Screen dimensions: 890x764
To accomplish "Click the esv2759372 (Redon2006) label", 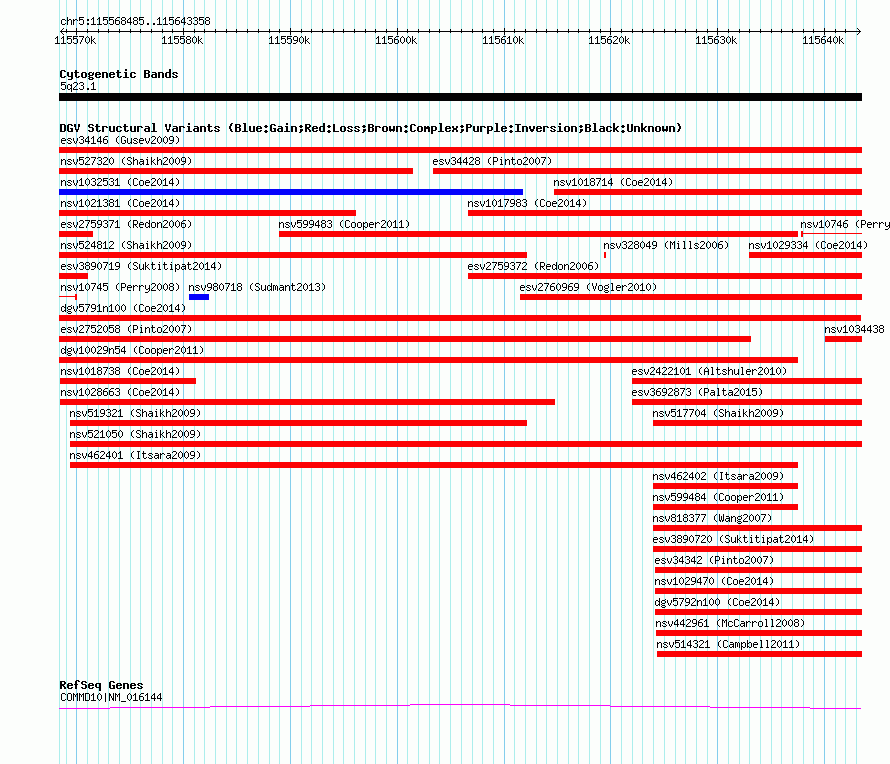I will tap(533, 266).
